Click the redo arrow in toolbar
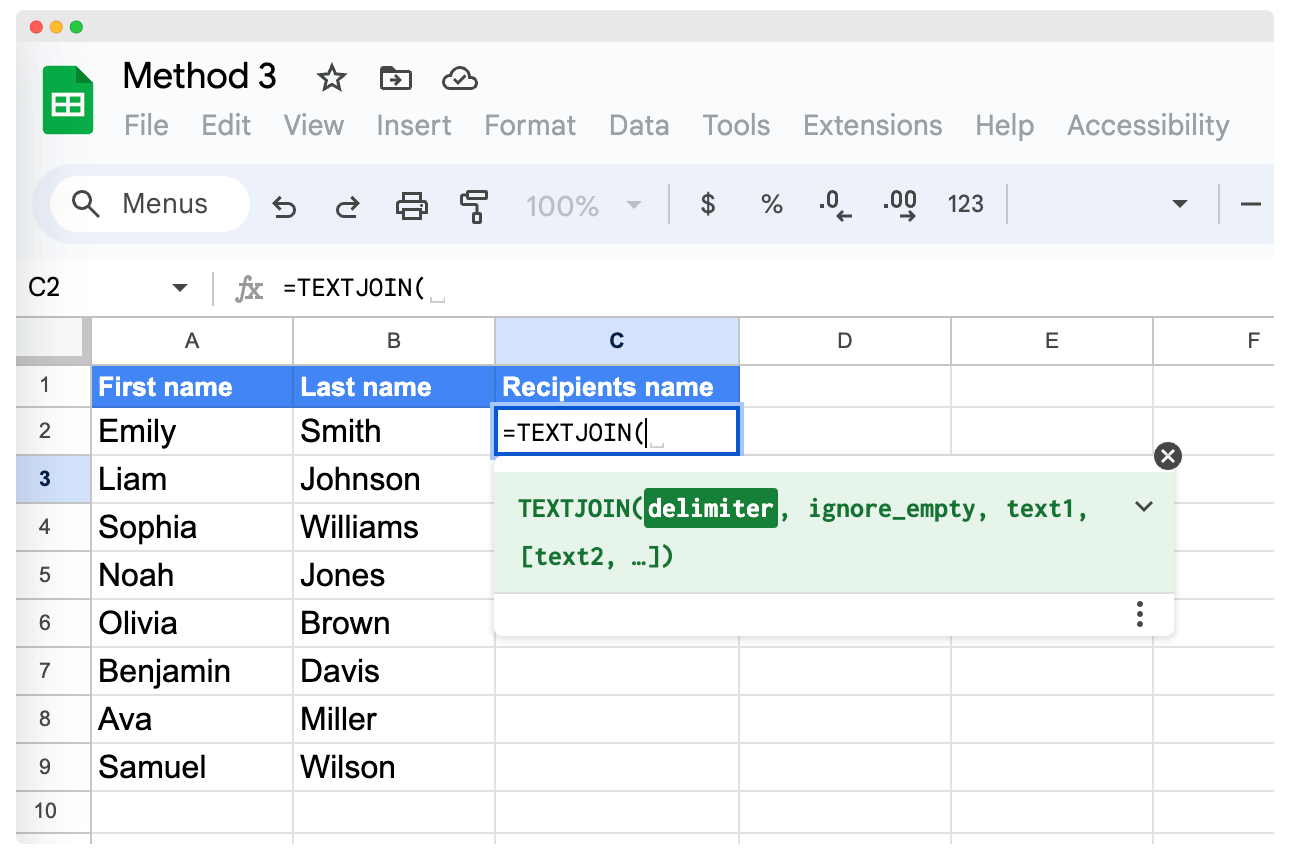The width and height of the screenshot is (1290, 854). (347, 206)
